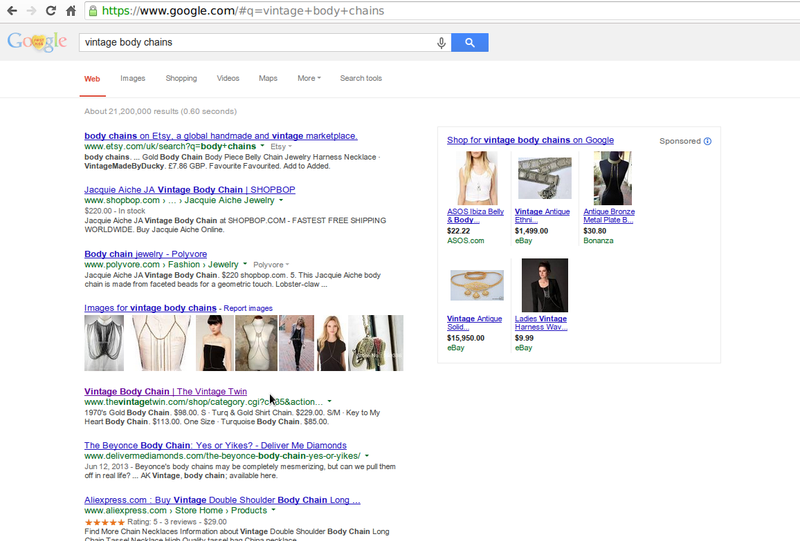The height and width of the screenshot is (541, 800).
Task: Click the Bonanza seller text
Action: (598, 240)
